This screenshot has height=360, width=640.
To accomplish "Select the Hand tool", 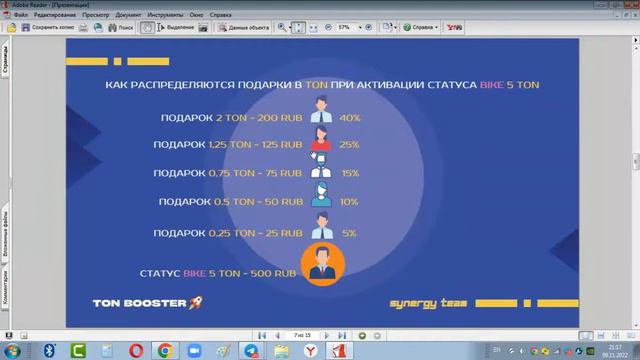I will pyautogui.click(x=147, y=27).
